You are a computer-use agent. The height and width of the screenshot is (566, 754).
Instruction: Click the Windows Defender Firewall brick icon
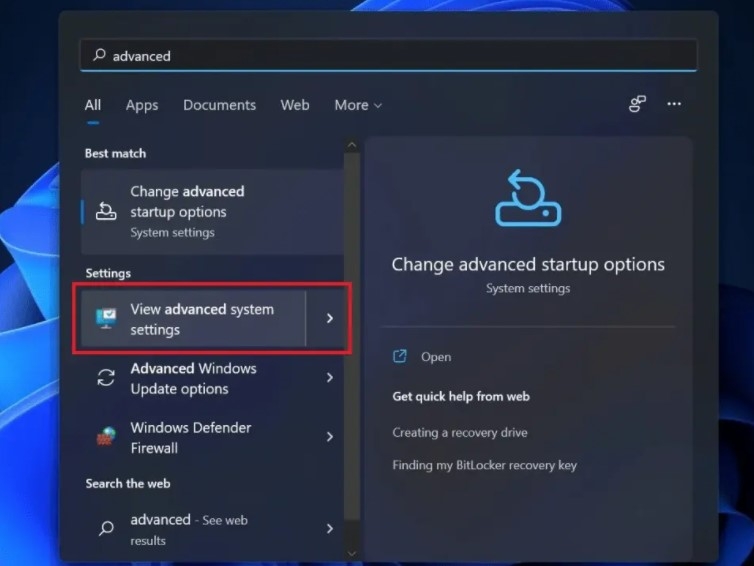[x=106, y=437]
